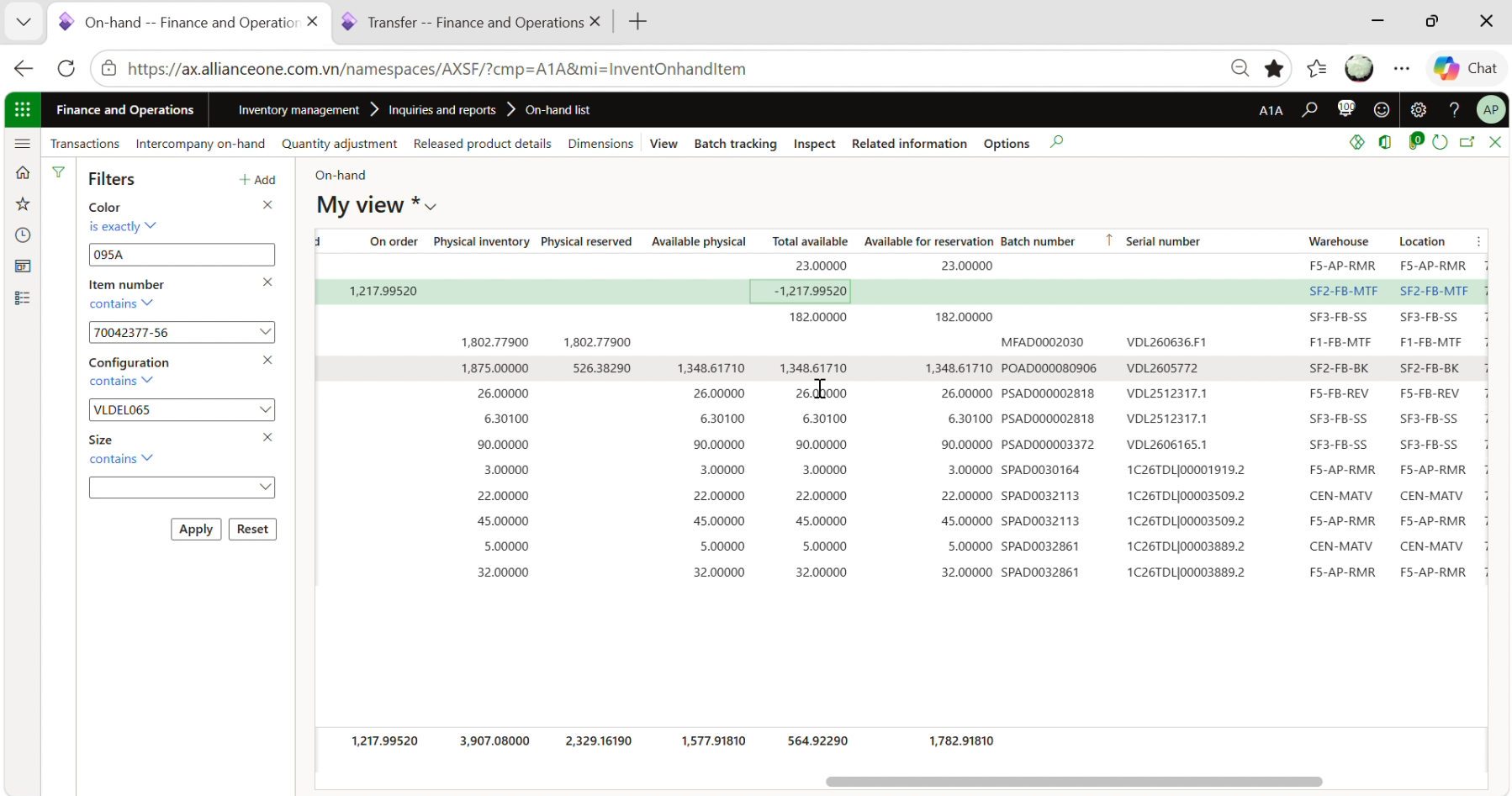Refresh the On-hand page
Viewport: 1512px width, 796px height.
pyautogui.click(x=1440, y=142)
